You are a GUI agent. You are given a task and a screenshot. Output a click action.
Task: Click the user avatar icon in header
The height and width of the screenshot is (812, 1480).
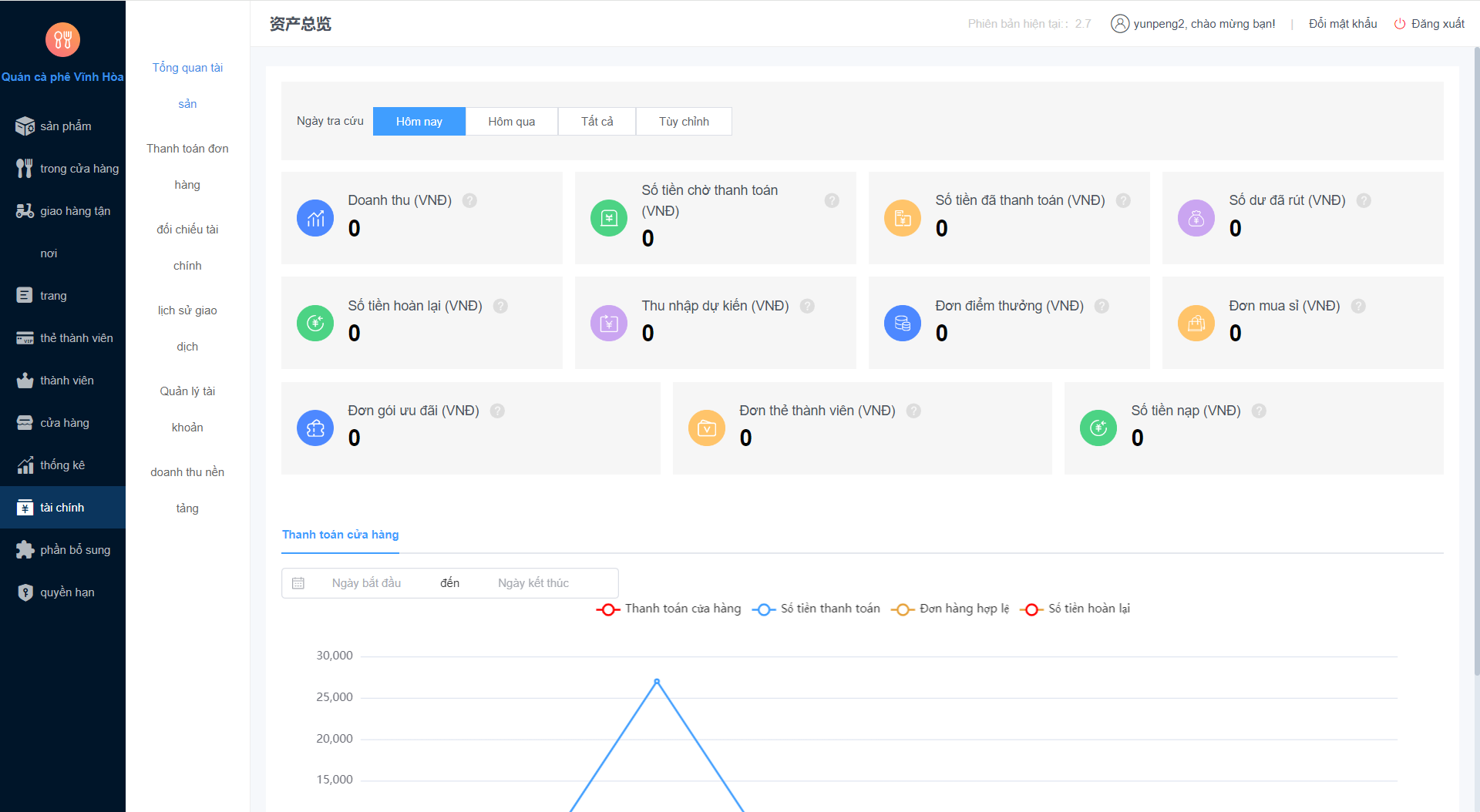click(1119, 24)
